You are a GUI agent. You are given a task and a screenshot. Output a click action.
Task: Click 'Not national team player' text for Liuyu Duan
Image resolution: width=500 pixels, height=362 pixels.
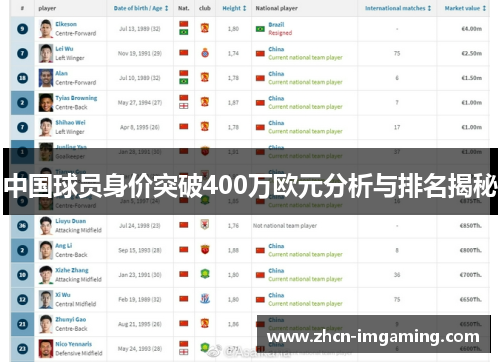[x=285, y=226]
